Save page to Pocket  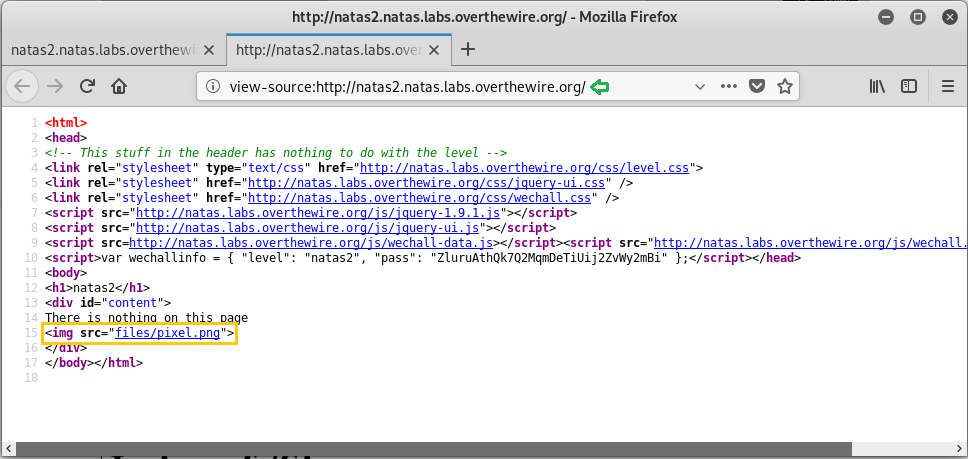pyautogui.click(x=757, y=87)
